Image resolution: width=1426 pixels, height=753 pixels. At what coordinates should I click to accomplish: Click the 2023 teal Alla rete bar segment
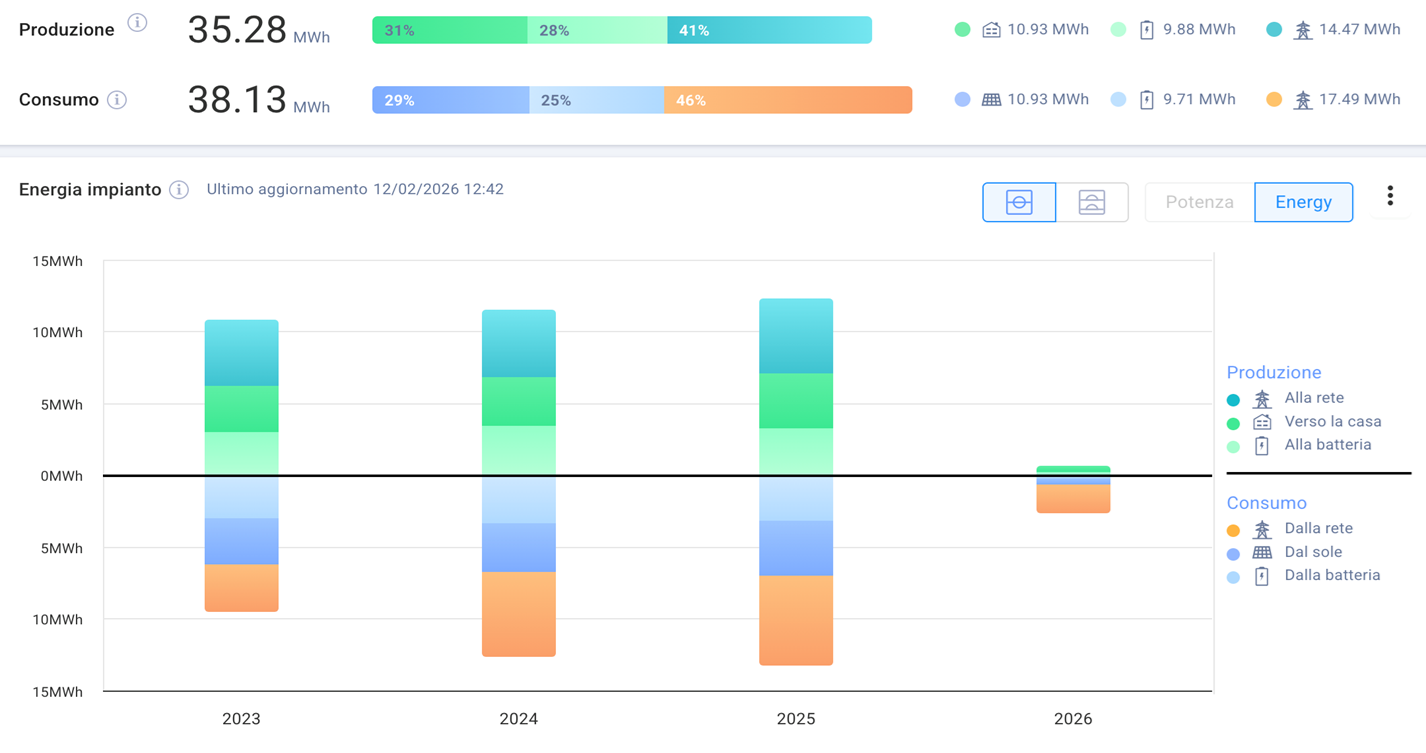coord(241,353)
